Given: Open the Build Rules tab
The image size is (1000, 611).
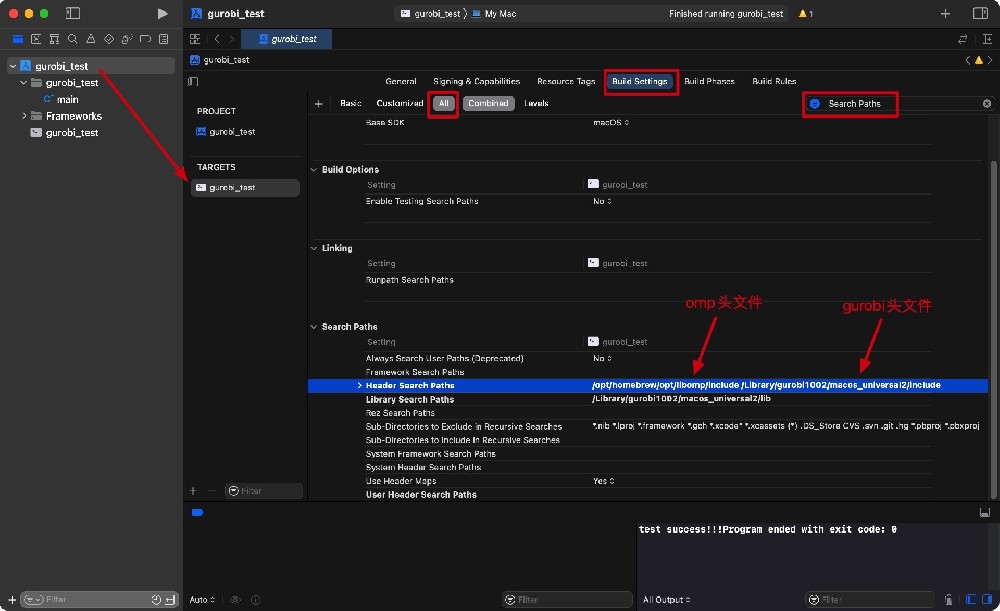Looking at the screenshot, I should tap(774, 81).
